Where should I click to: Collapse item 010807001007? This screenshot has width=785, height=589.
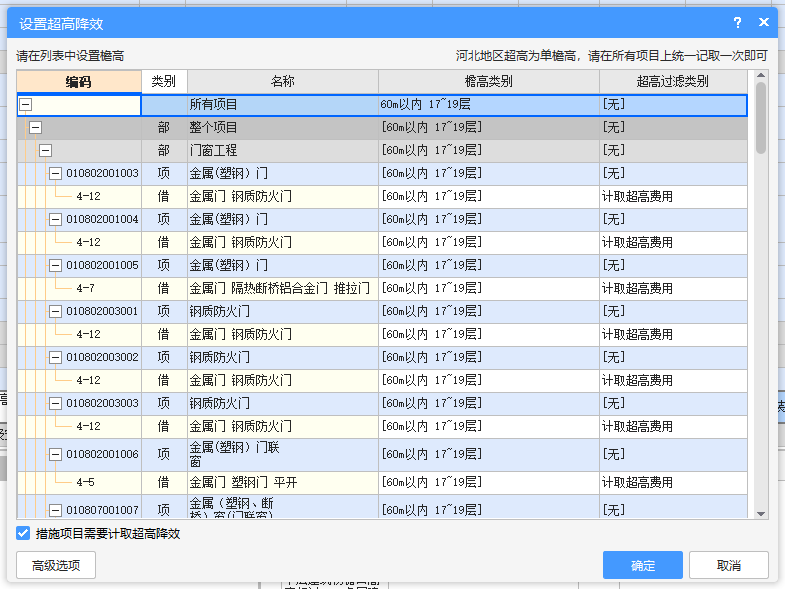(x=55, y=510)
